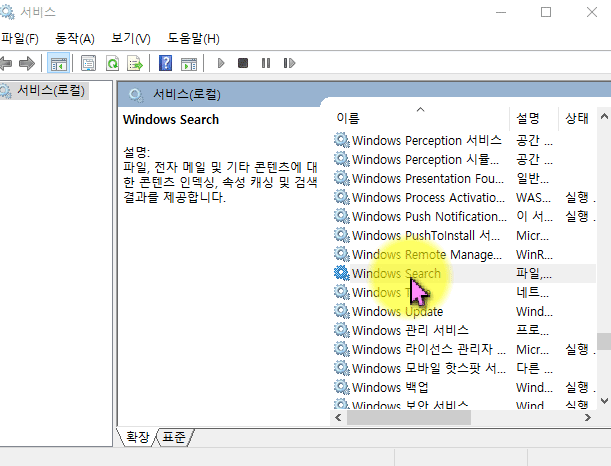Image resolution: width=611 pixels, height=466 pixels.
Task: Click the WAS... description cell
Action: tap(533, 198)
